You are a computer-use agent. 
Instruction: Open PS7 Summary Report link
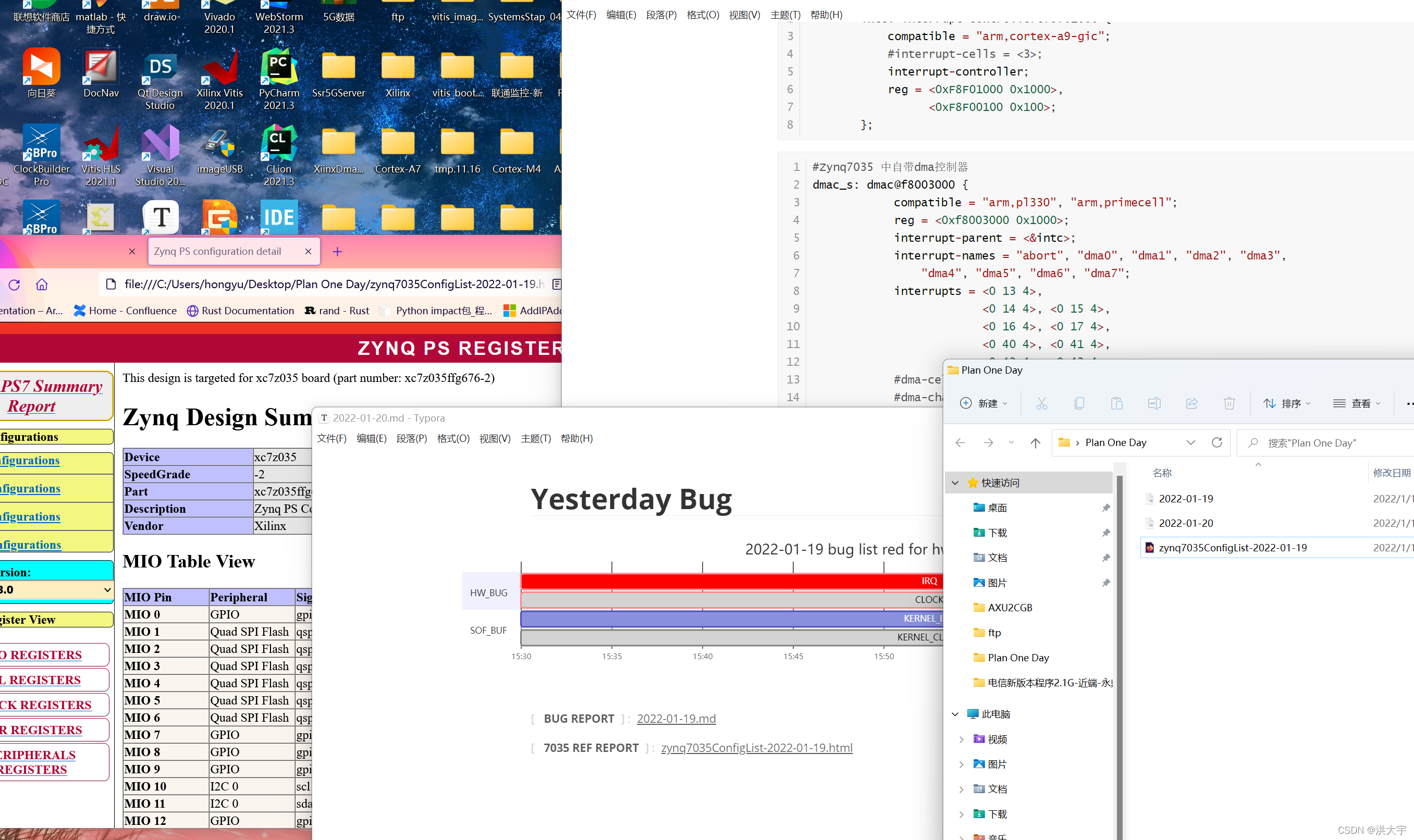[x=52, y=396]
